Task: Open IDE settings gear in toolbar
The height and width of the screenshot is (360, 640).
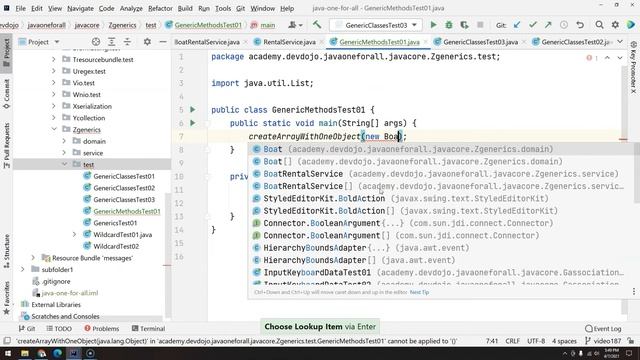Action: [615, 25]
